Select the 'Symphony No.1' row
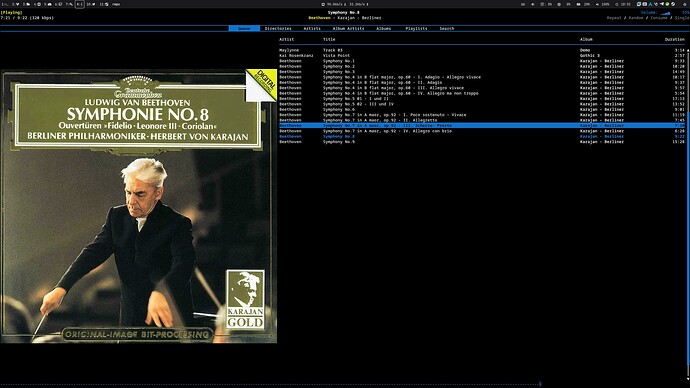 482,61
